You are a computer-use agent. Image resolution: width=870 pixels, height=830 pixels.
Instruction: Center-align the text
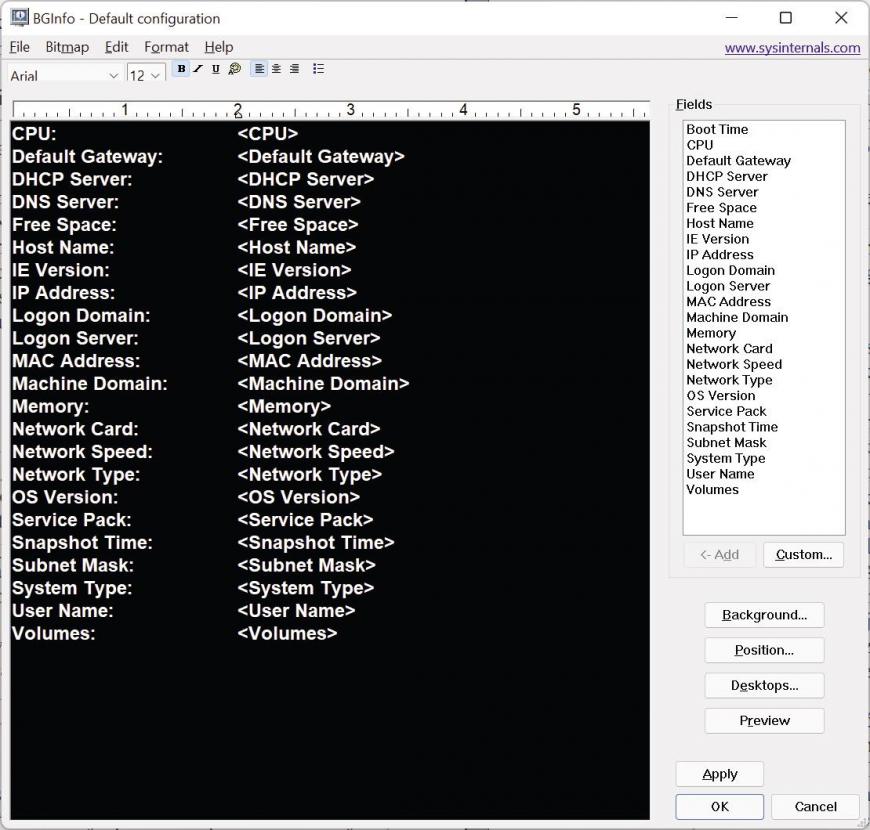276,69
